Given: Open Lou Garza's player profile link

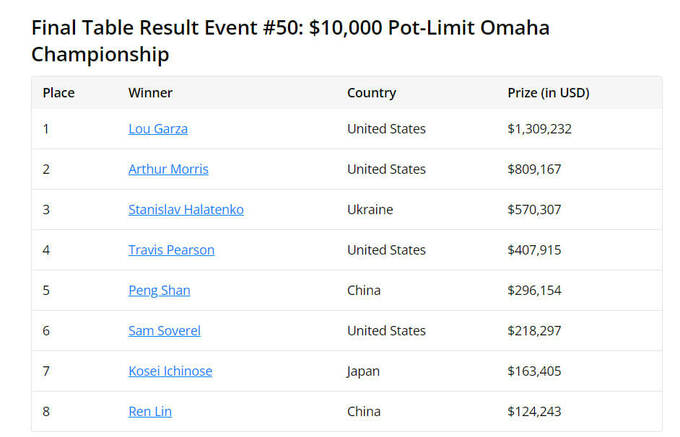Looking at the screenshot, I should [158, 129].
